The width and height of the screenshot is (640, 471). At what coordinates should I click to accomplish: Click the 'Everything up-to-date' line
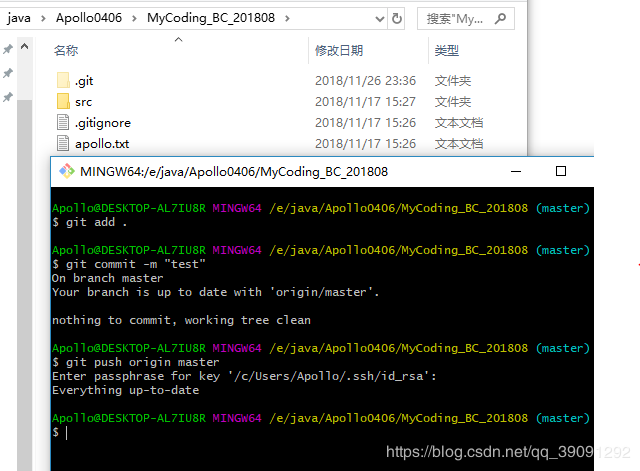click(125, 390)
